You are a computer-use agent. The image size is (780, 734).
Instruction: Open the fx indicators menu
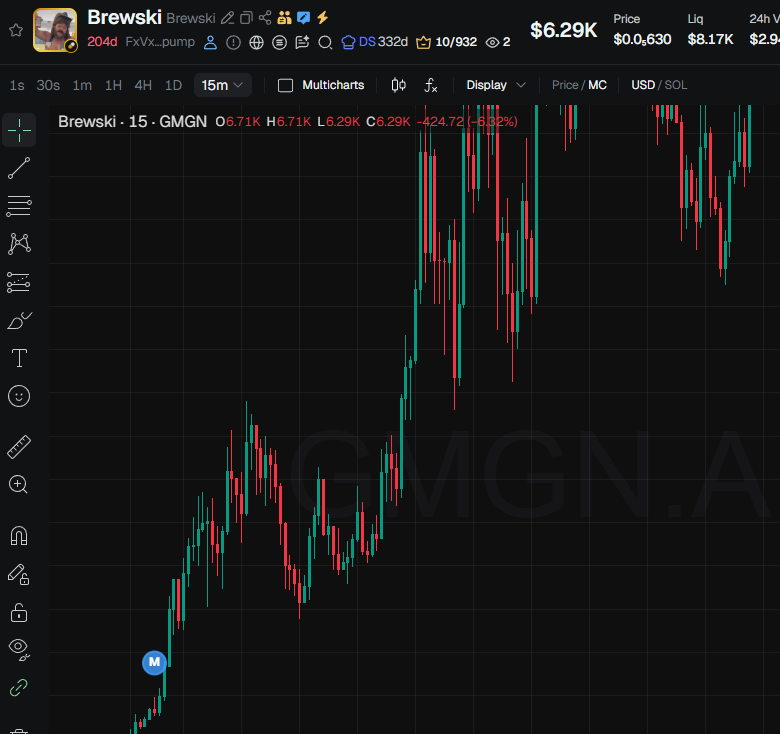(x=431, y=86)
